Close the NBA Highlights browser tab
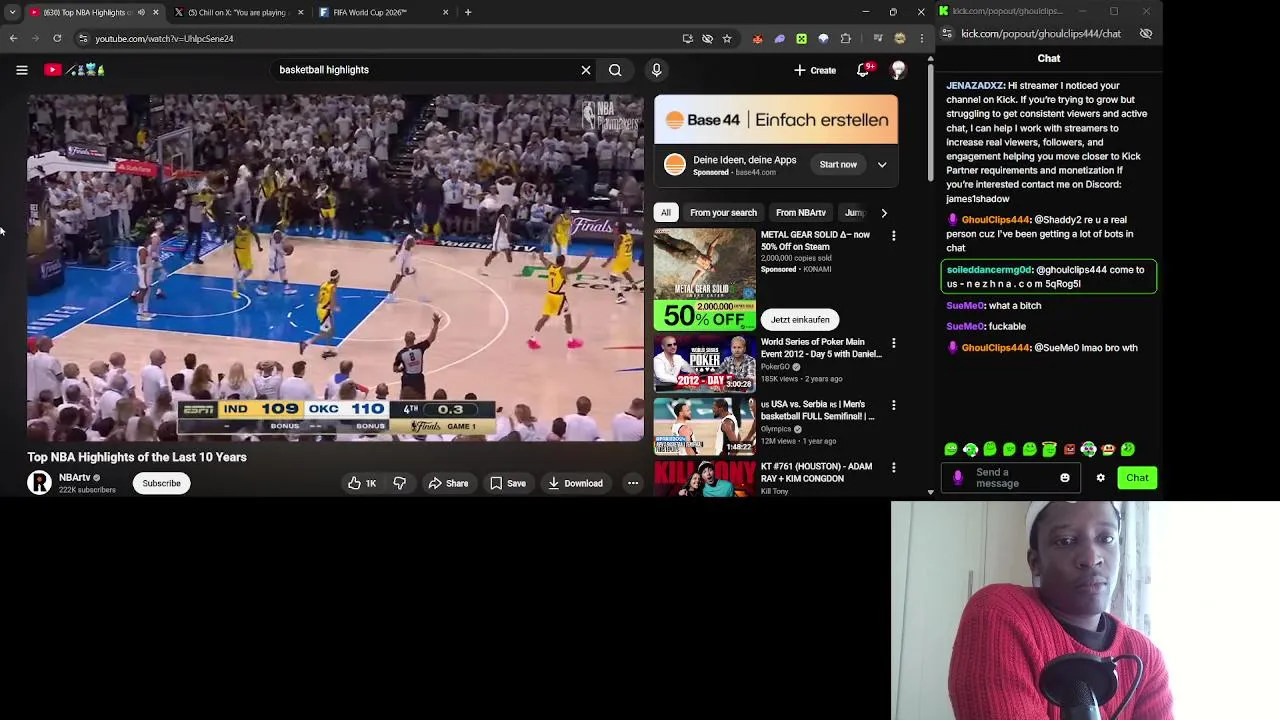 click(155, 12)
